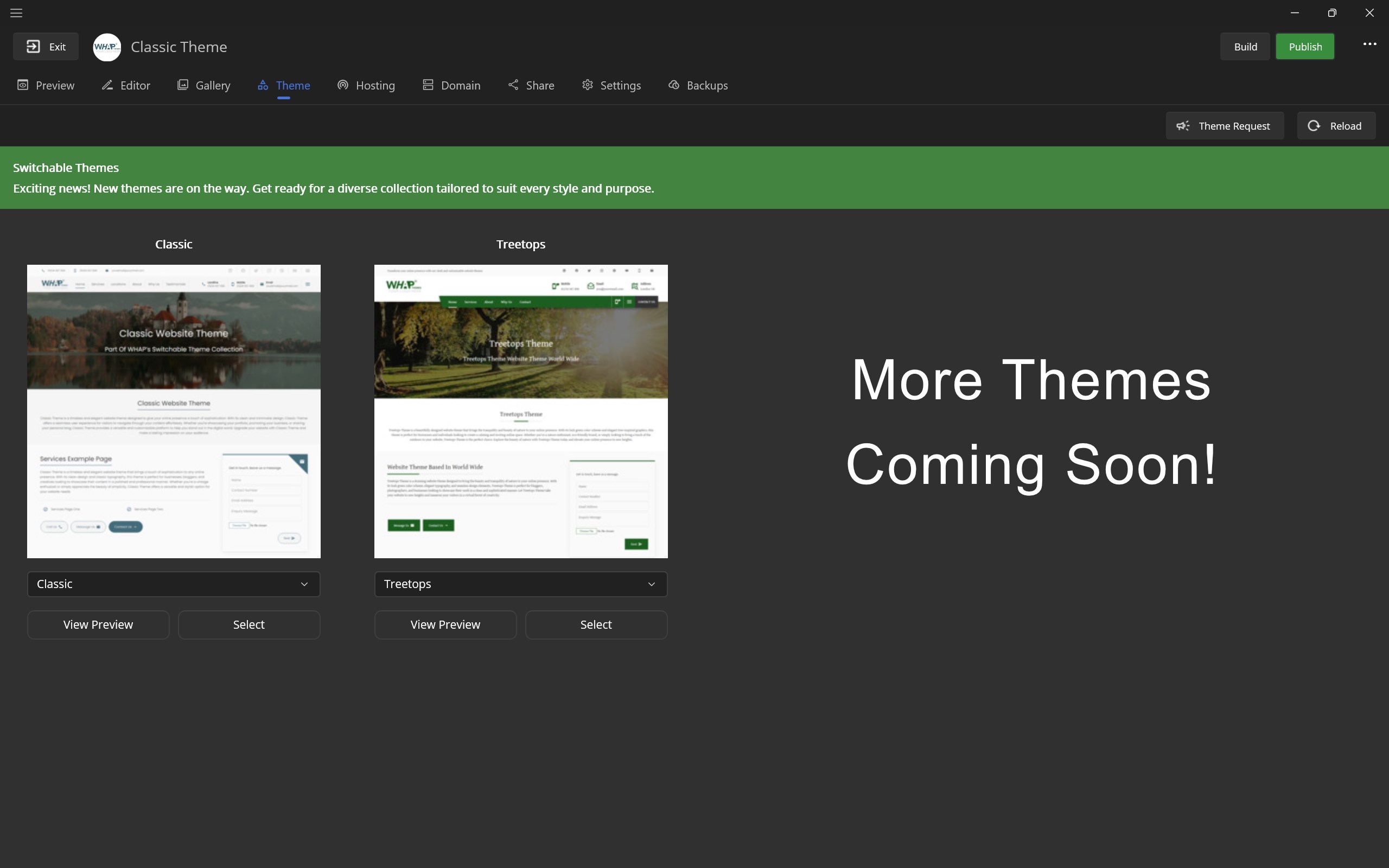Open the Gallery tab
The image size is (1389, 868).
click(204, 86)
